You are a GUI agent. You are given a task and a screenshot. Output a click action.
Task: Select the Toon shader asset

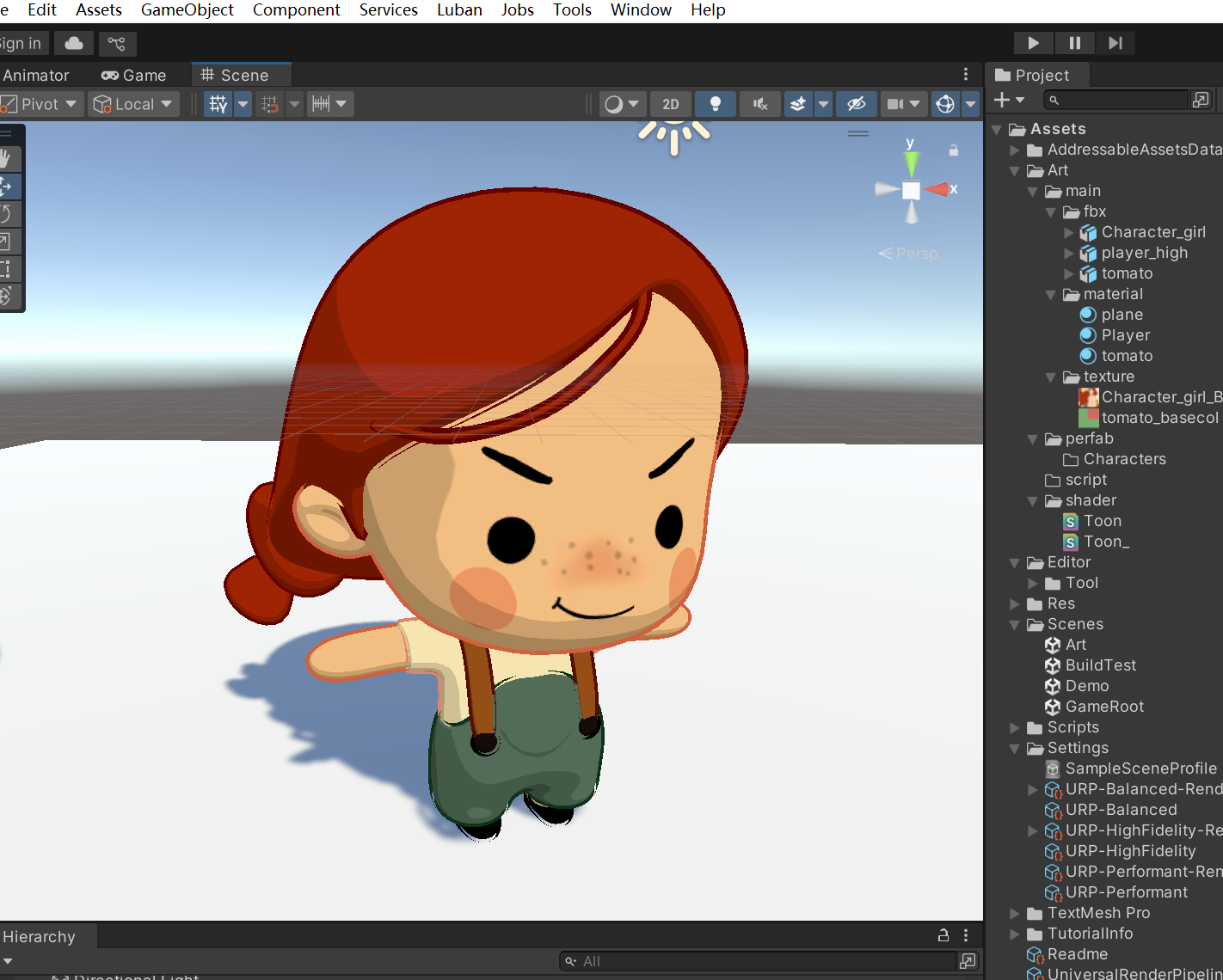1102,521
